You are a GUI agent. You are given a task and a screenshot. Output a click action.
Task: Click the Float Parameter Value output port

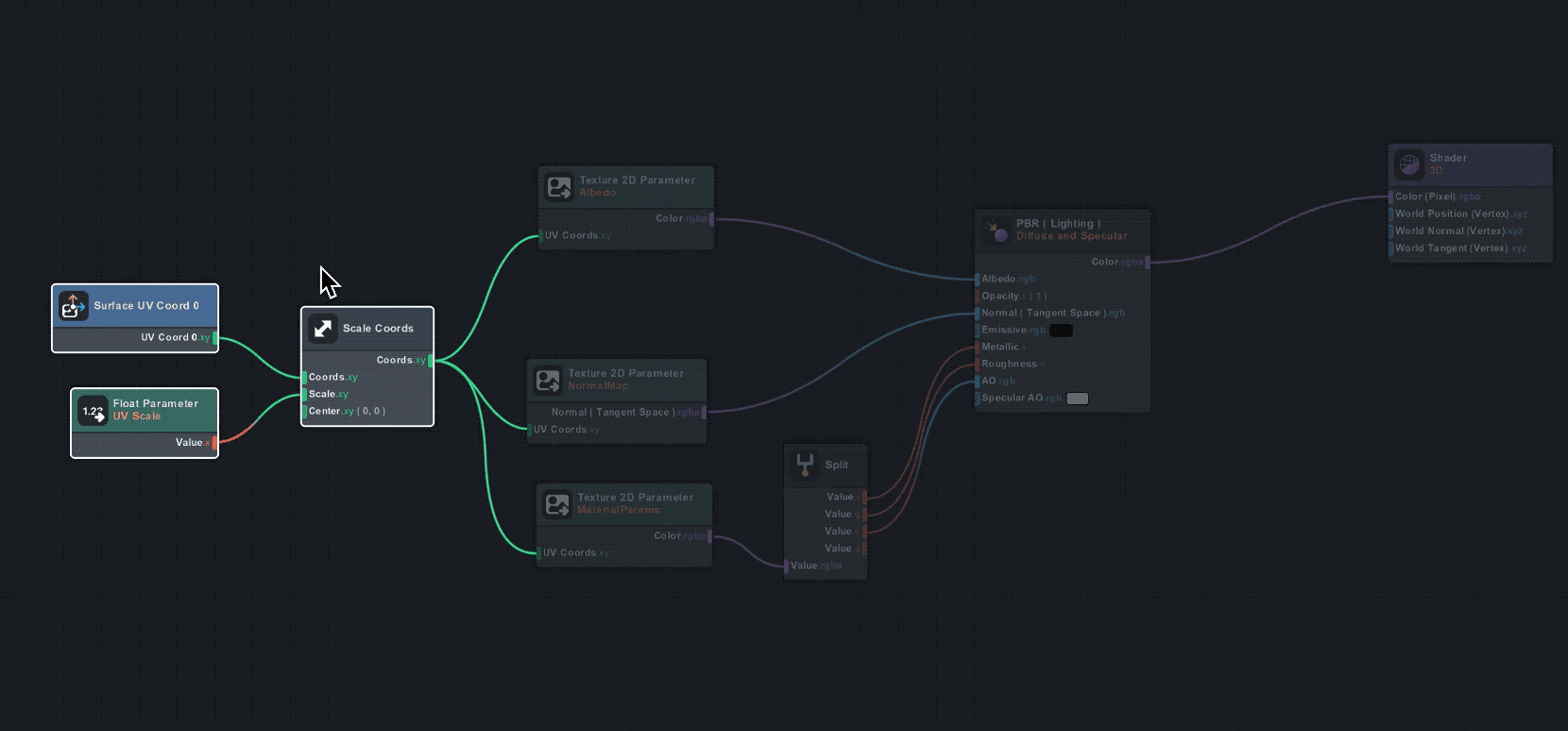pyautogui.click(x=214, y=443)
